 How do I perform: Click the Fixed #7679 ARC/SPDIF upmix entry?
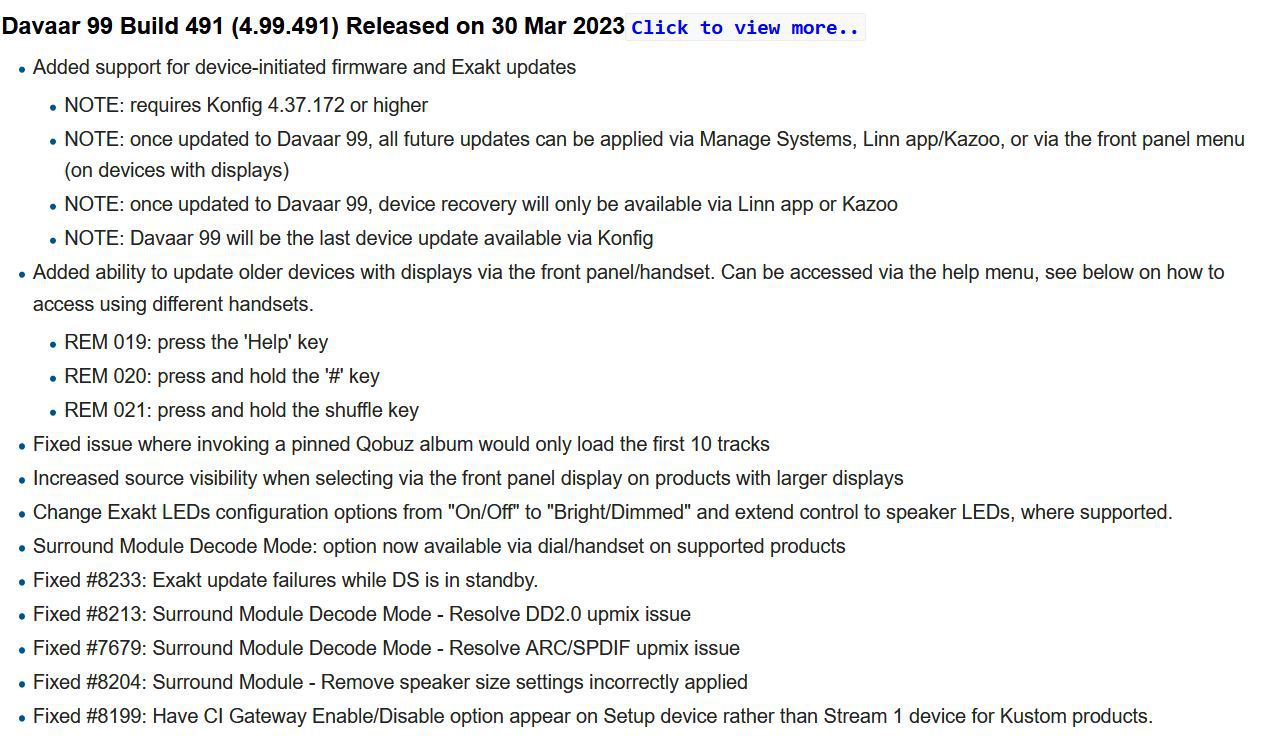386,648
